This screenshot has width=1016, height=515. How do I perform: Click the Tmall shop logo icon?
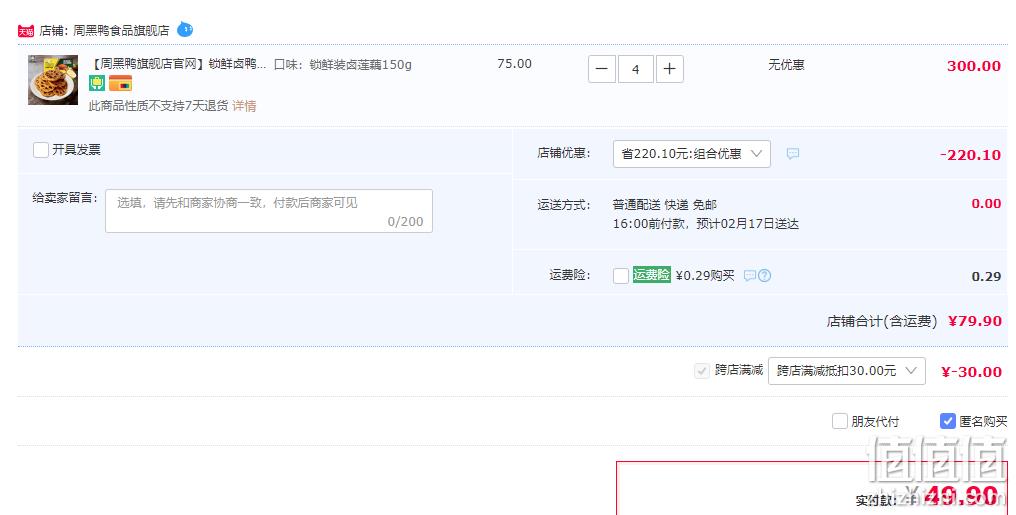tap(26, 31)
